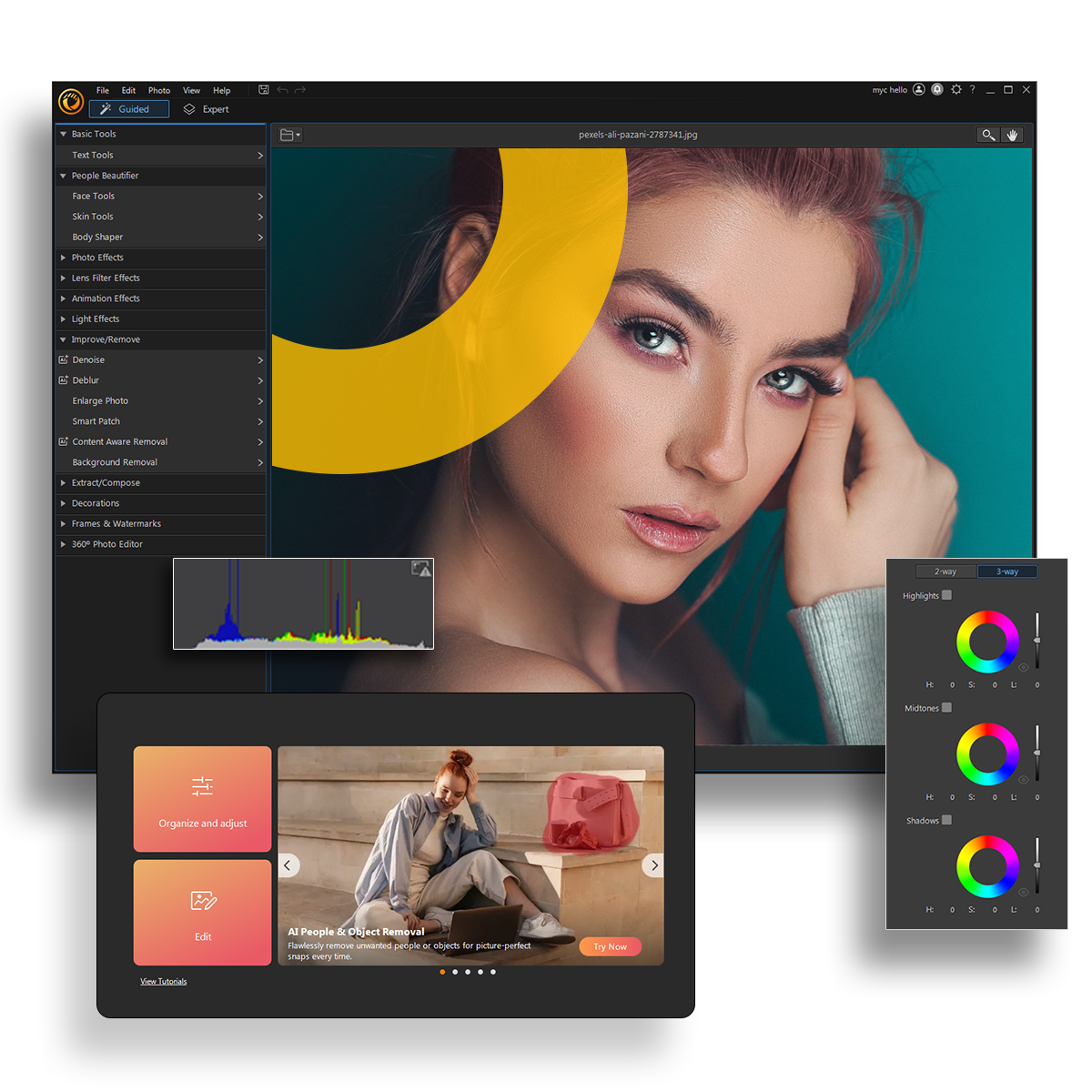Image resolution: width=1092 pixels, height=1092 pixels.
Task: Click the save icon in the top bar
Action: [264, 90]
